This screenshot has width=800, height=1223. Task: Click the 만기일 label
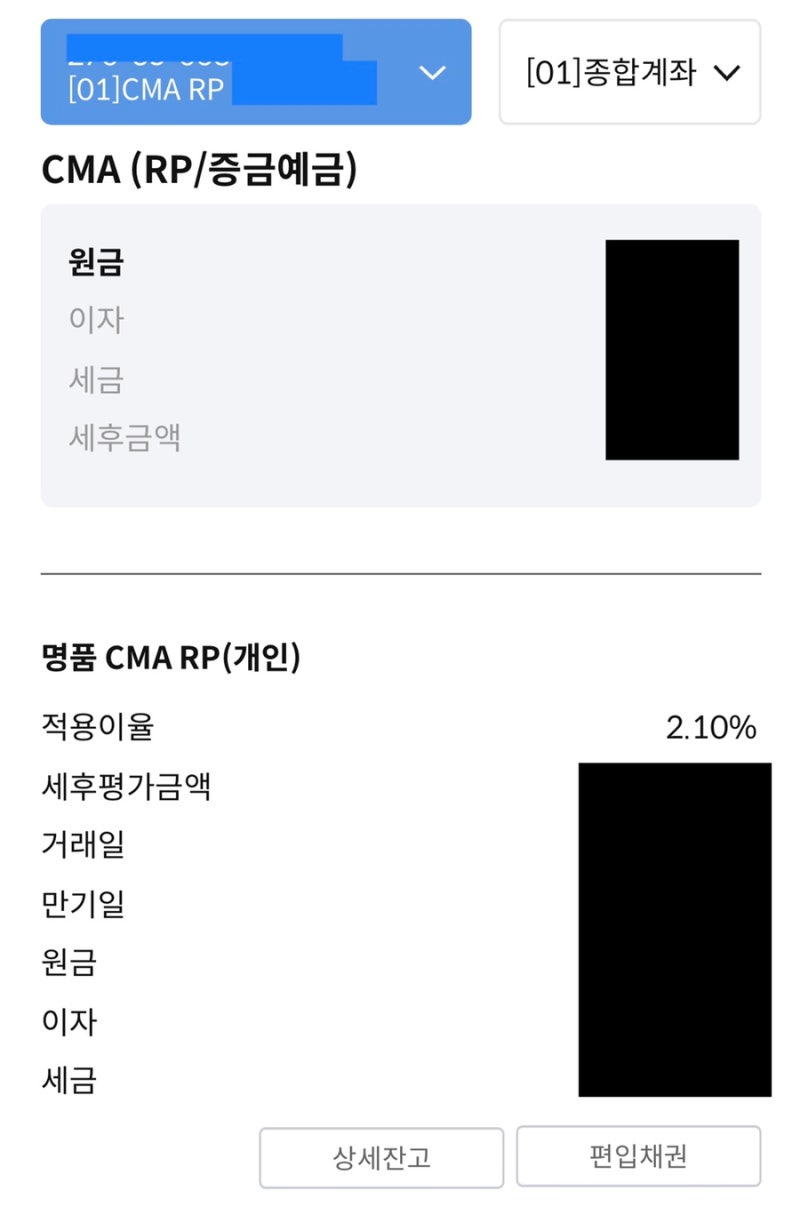pos(83,904)
